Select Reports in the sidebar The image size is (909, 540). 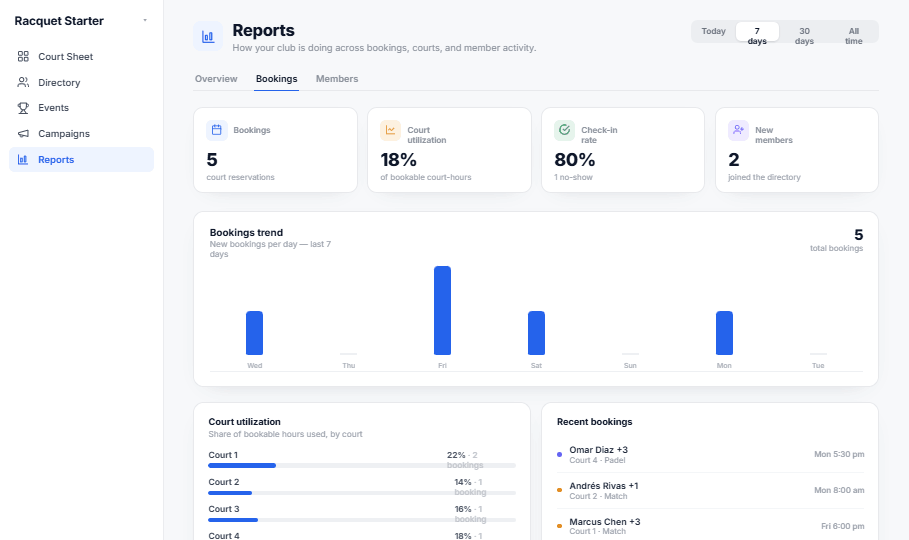pos(81,160)
